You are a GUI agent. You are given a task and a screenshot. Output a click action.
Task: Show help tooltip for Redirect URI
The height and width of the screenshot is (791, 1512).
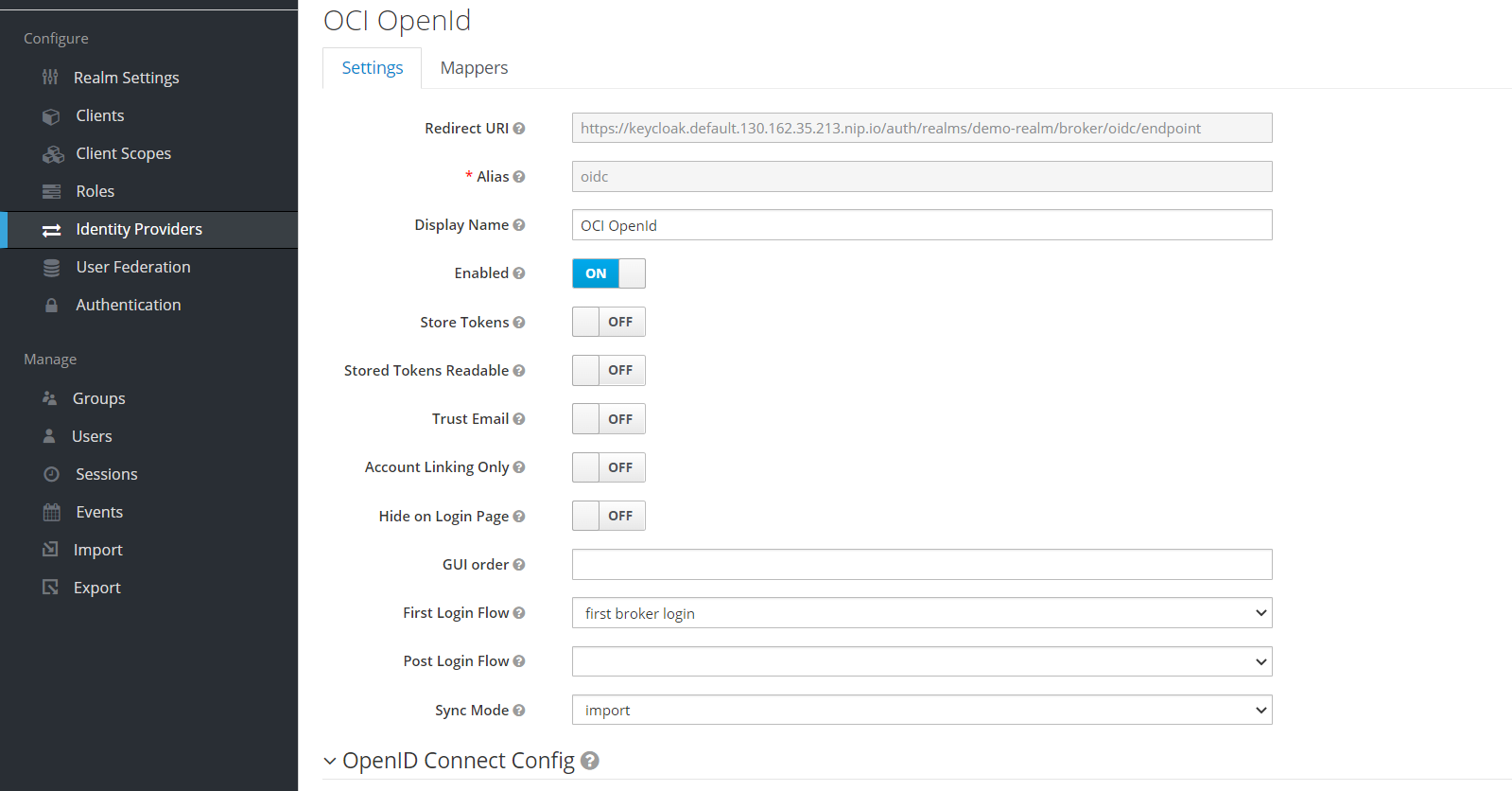(x=519, y=129)
